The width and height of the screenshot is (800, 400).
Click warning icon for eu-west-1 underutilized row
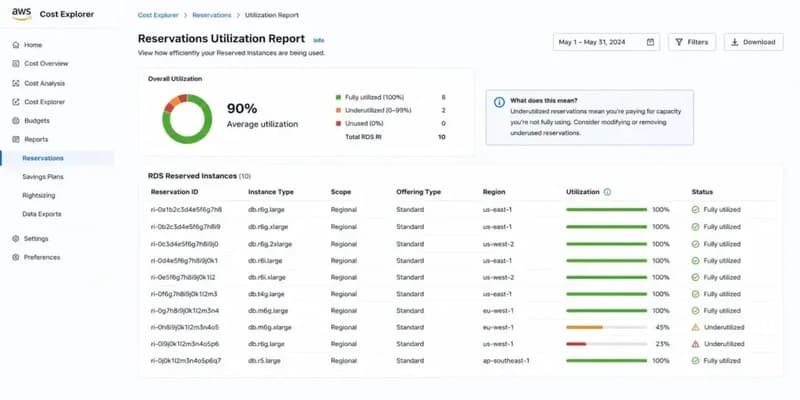click(x=695, y=327)
